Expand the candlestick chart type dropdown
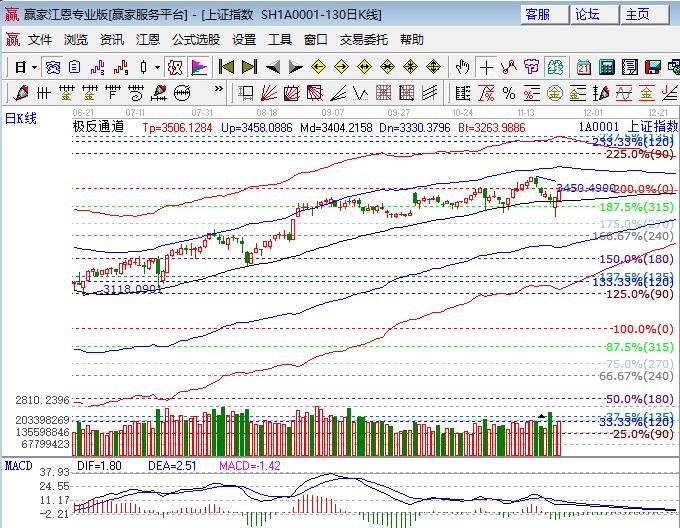 [157, 67]
